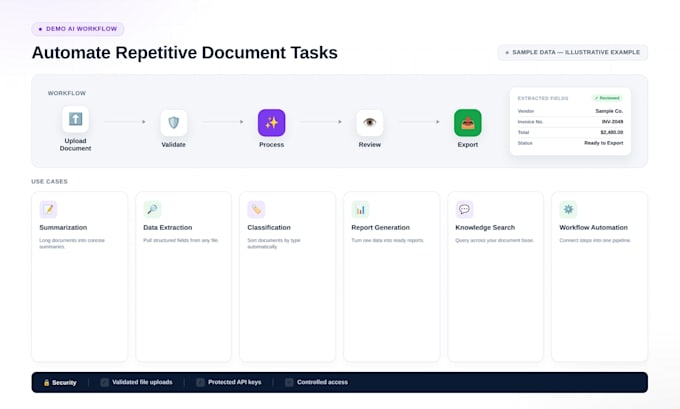Image resolution: width=680 pixels, height=409 pixels.
Task: Select the Classification tag icon
Action: tap(256, 209)
